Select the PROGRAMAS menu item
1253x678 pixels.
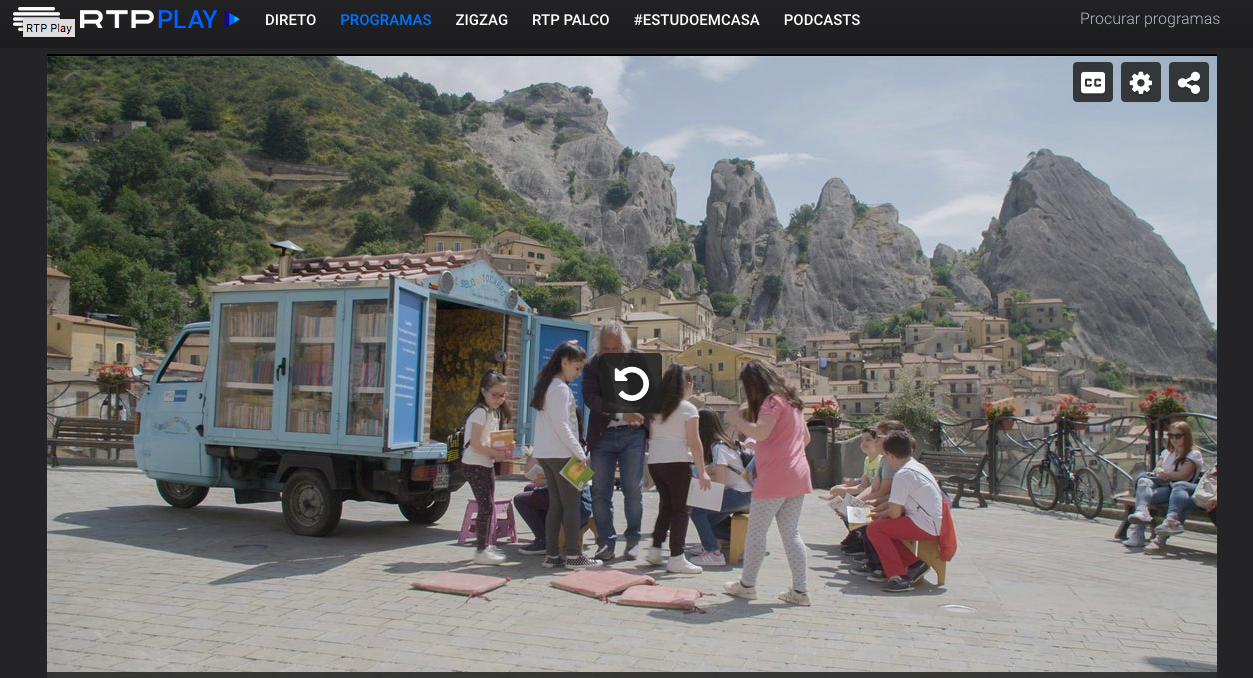coord(385,20)
